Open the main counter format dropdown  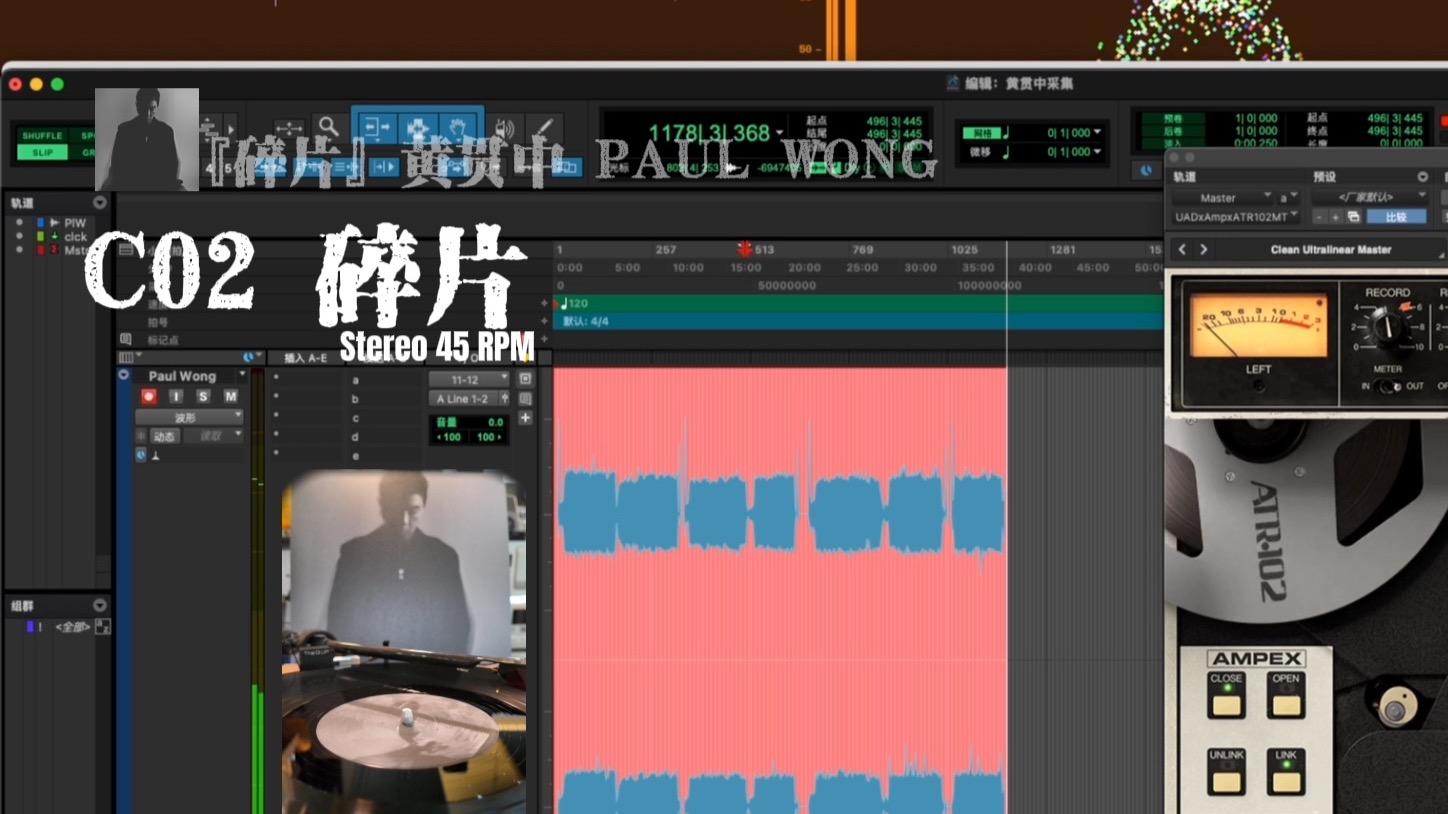(x=779, y=133)
